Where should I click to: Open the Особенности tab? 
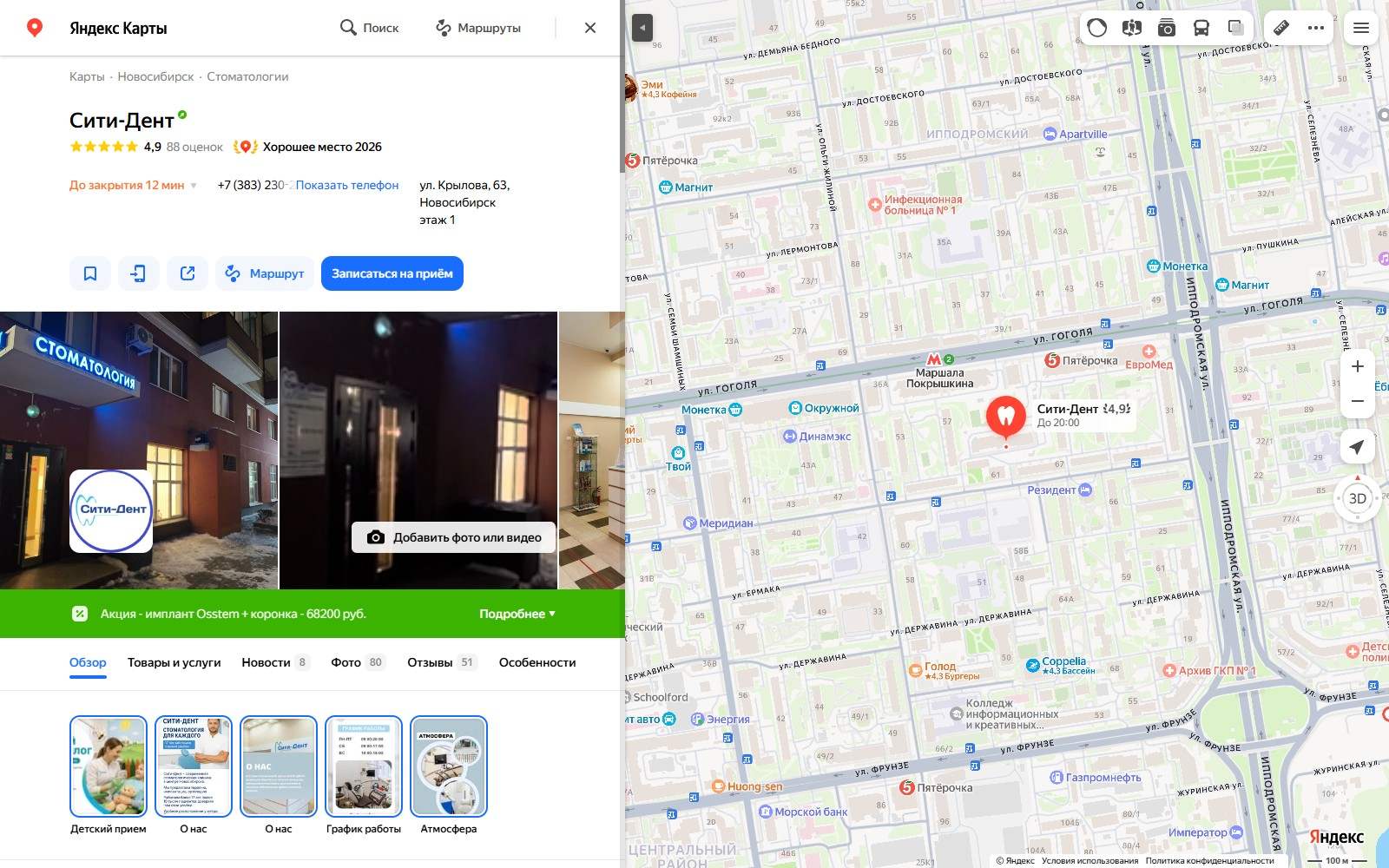coord(537,662)
